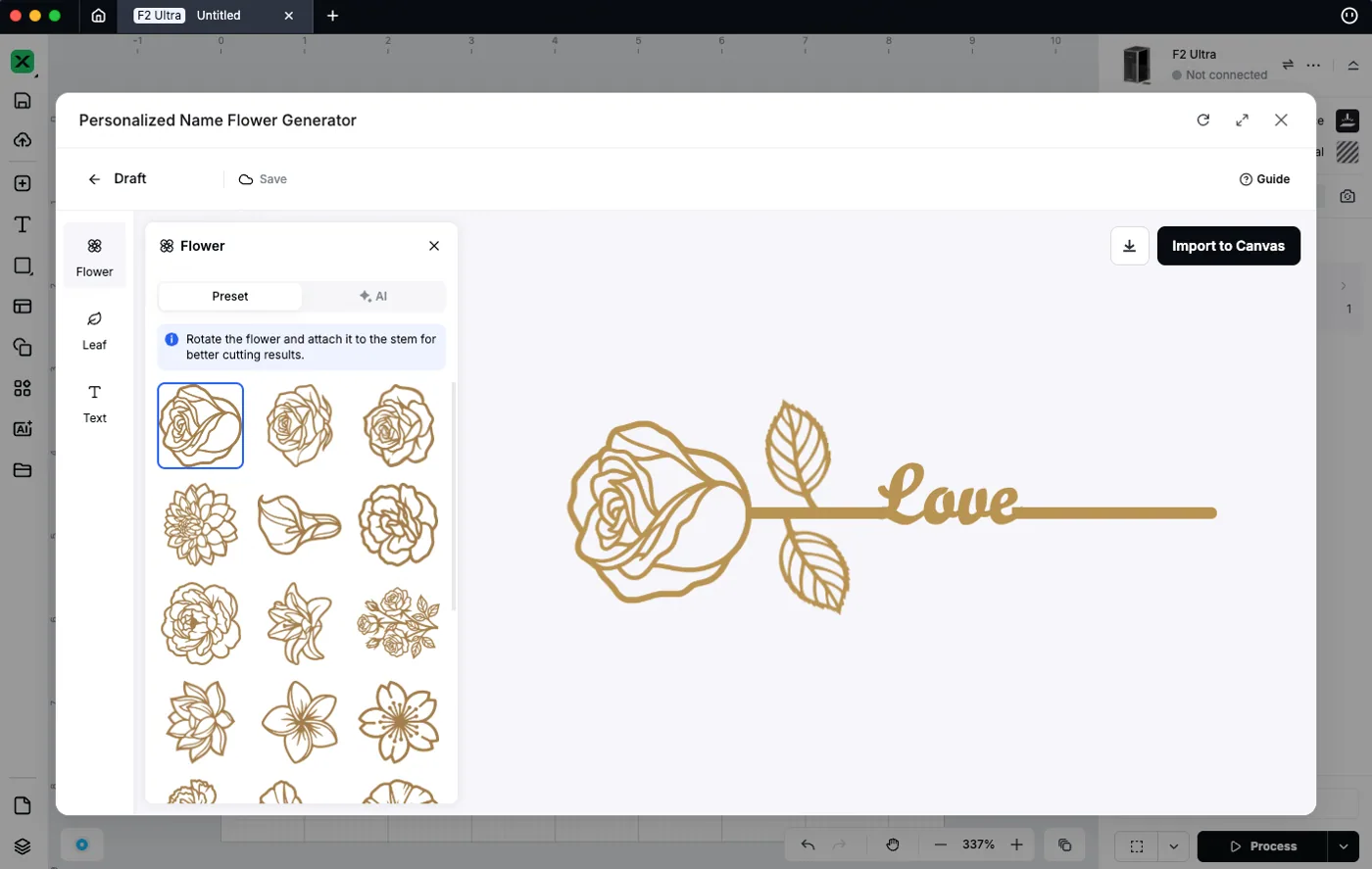
Task: Zoom in with the plus button
Action: [1016, 845]
